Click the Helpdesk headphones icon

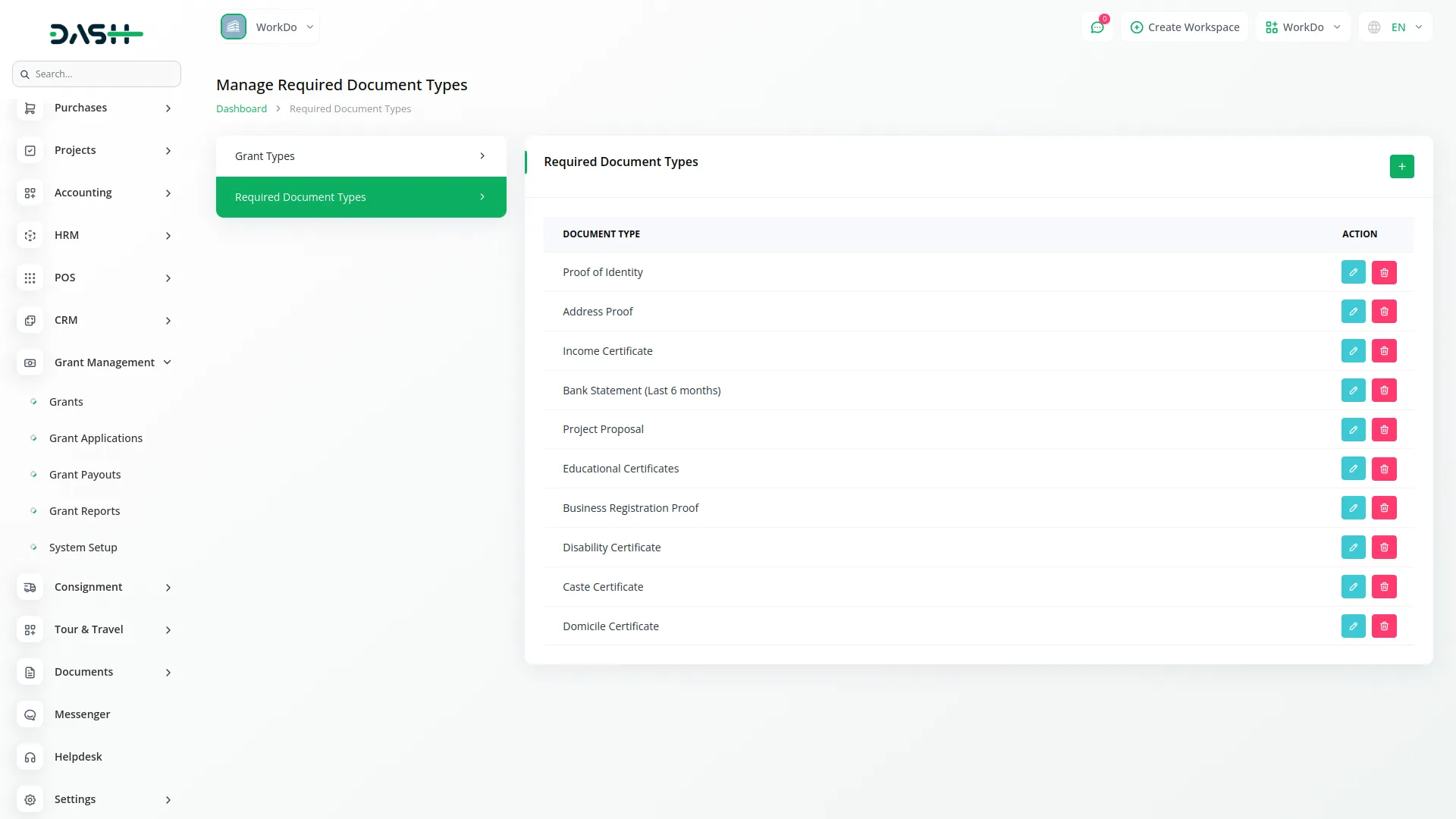30,757
